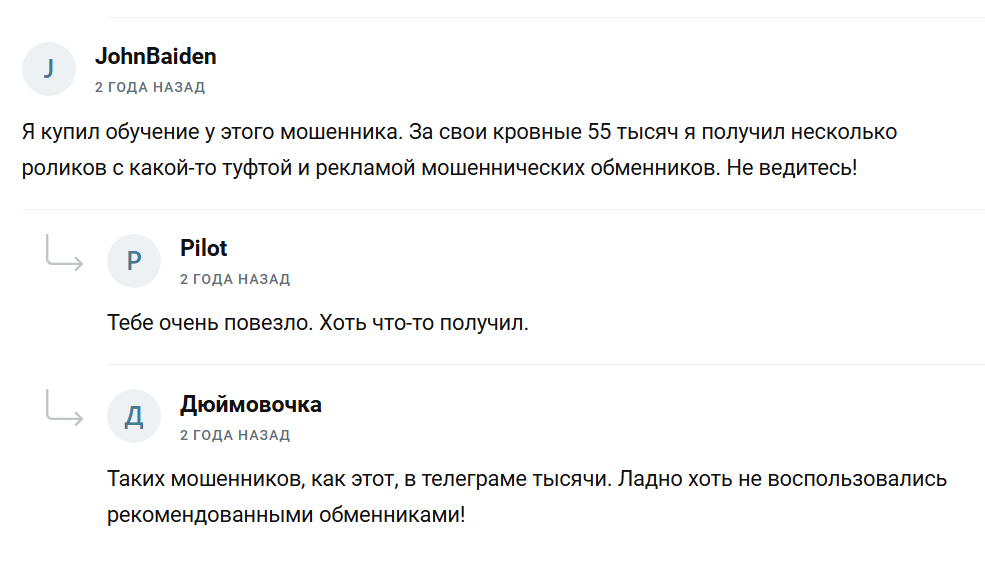The image size is (985, 580).
Task: Click the reply arrow beside Pilot's comment
Action: pyautogui.click(x=64, y=254)
